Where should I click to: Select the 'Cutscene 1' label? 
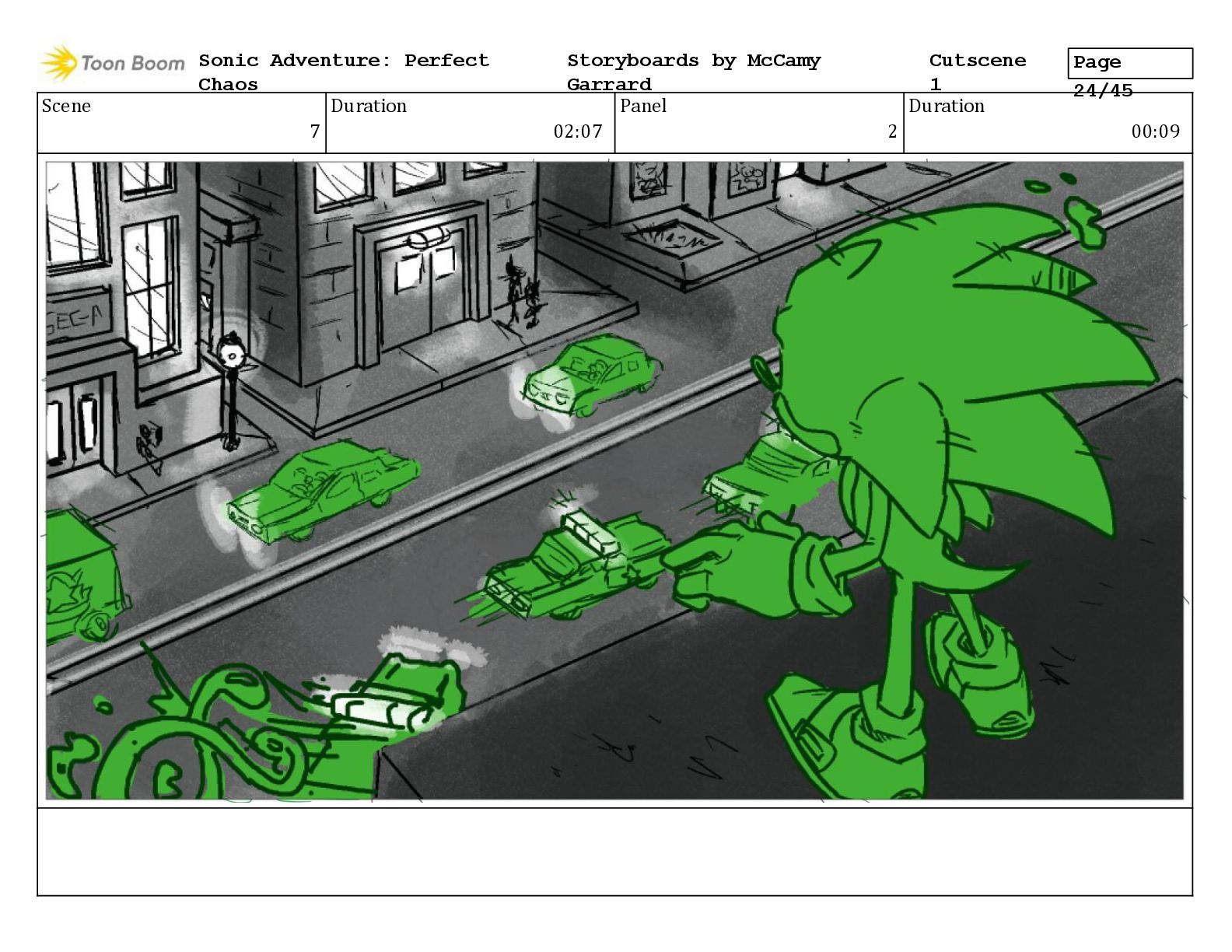click(x=977, y=72)
